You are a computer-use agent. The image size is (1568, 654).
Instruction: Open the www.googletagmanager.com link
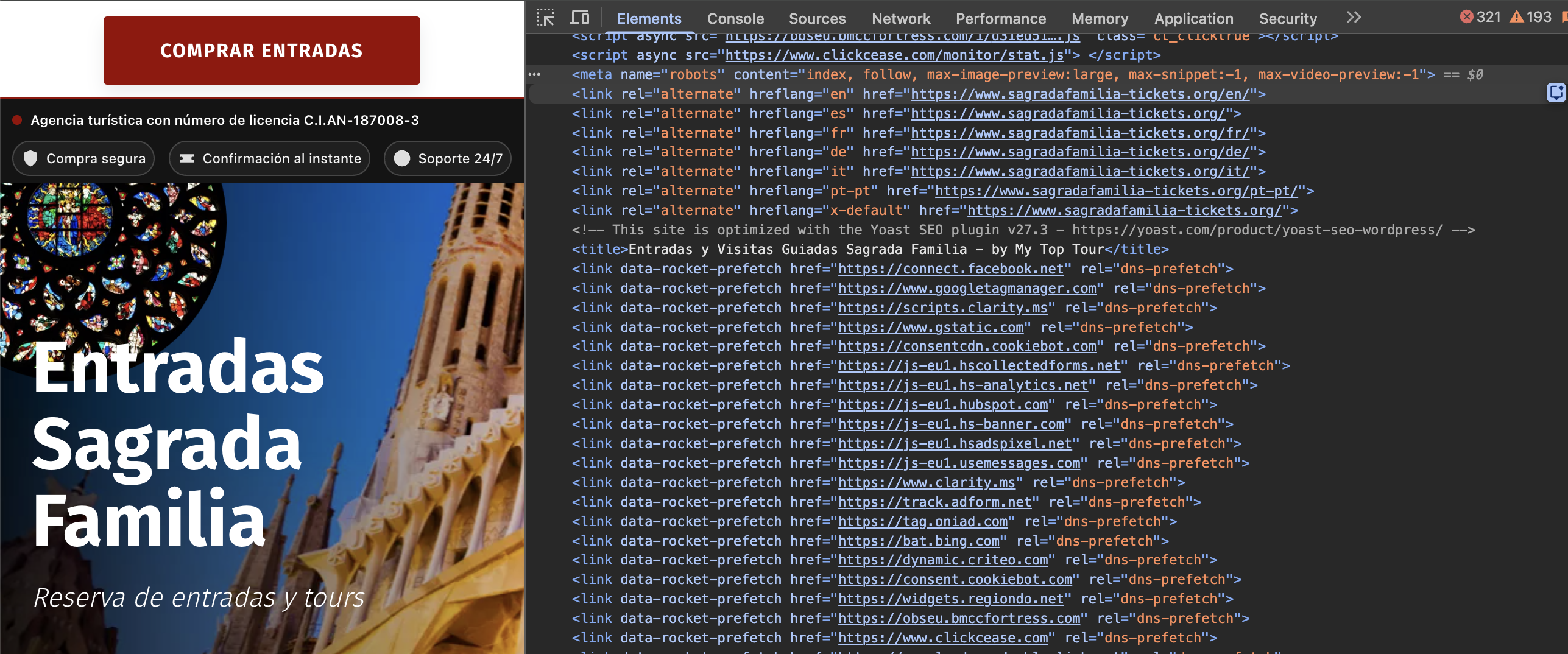pyautogui.click(x=967, y=288)
